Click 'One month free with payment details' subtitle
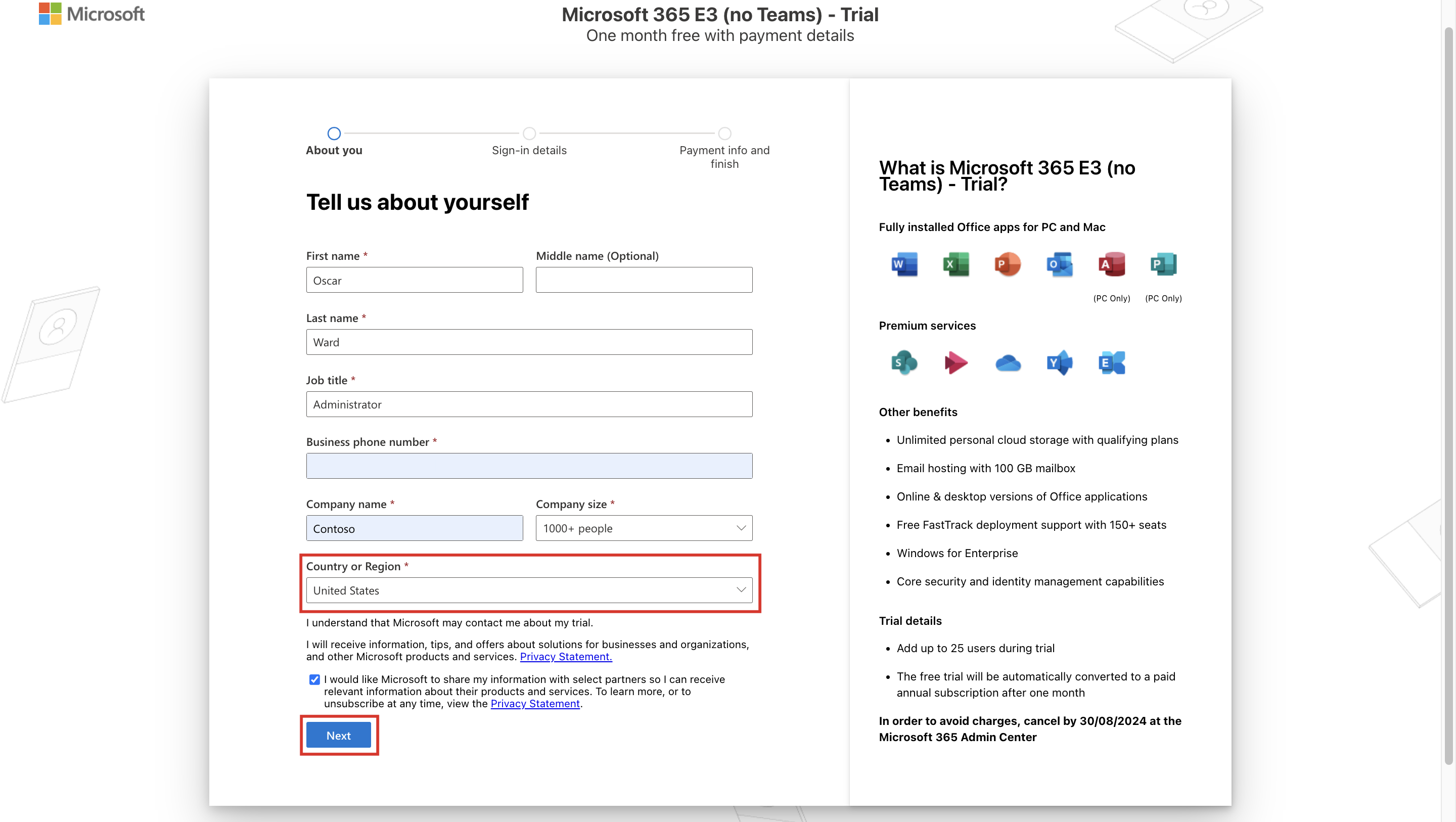This screenshot has width=1456, height=822. (x=719, y=35)
